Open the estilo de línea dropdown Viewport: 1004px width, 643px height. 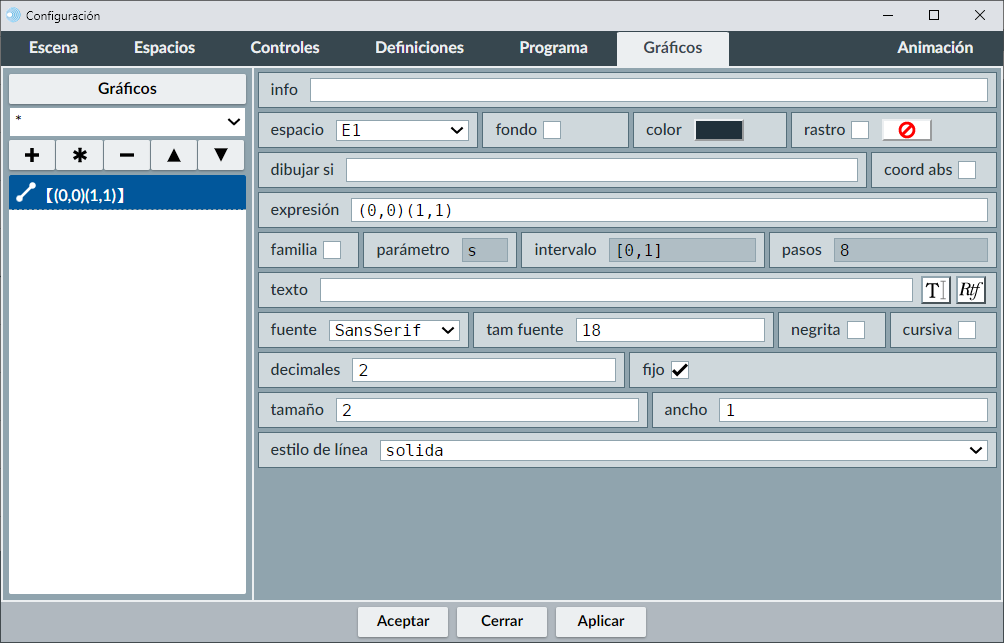coord(683,450)
